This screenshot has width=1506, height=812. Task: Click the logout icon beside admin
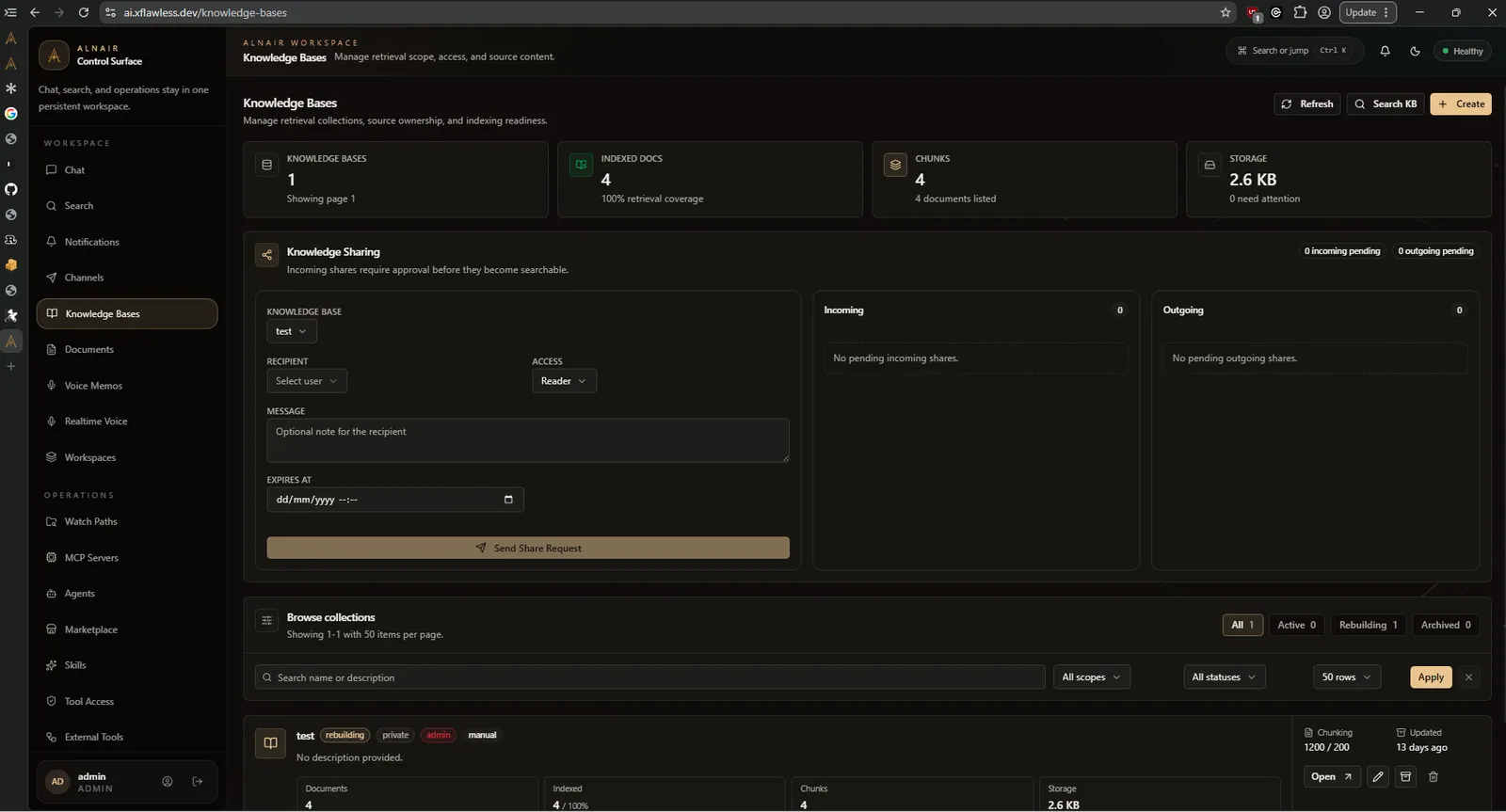(198, 781)
